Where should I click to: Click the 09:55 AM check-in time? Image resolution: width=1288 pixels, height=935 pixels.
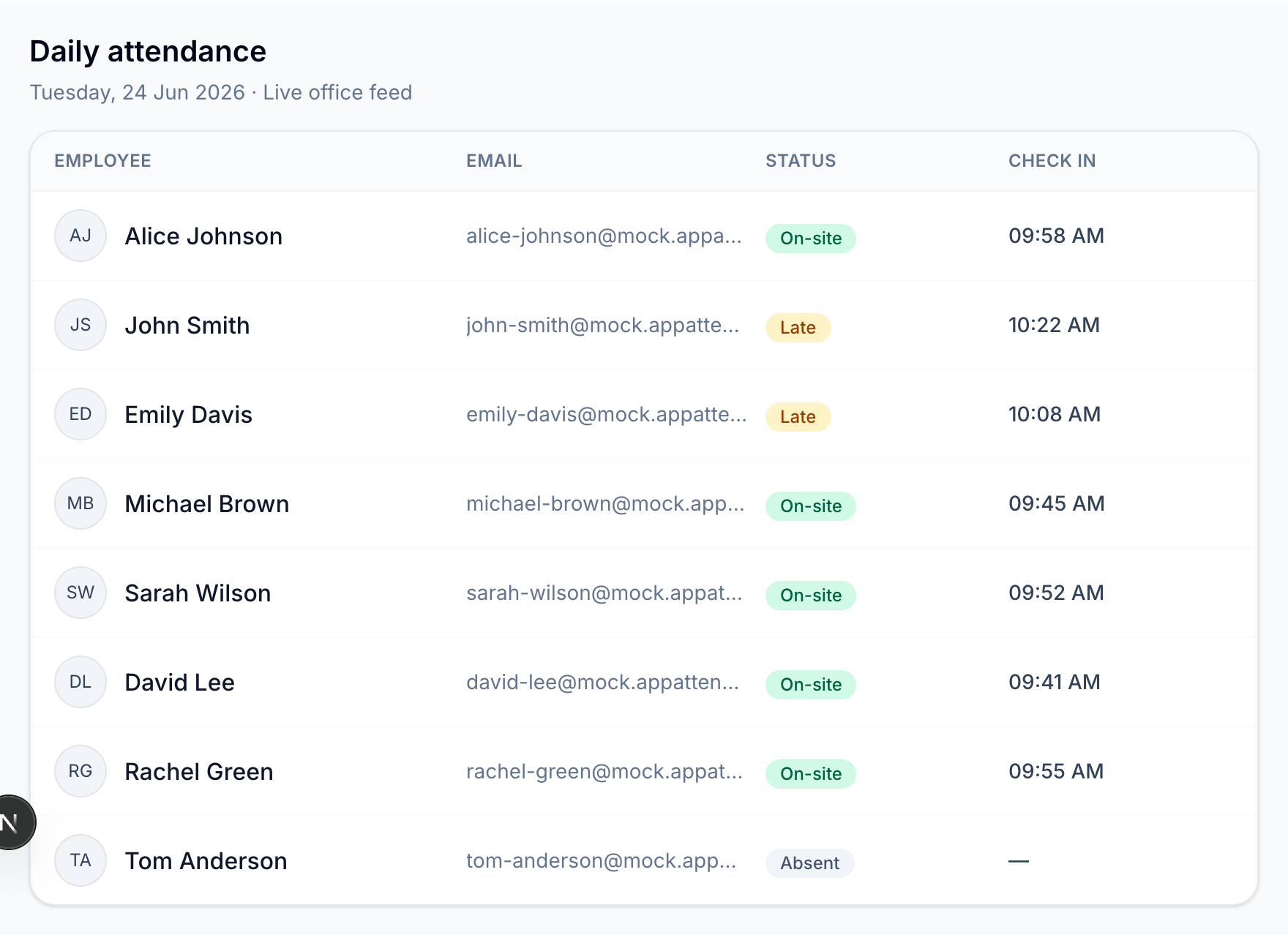pyautogui.click(x=1057, y=771)
